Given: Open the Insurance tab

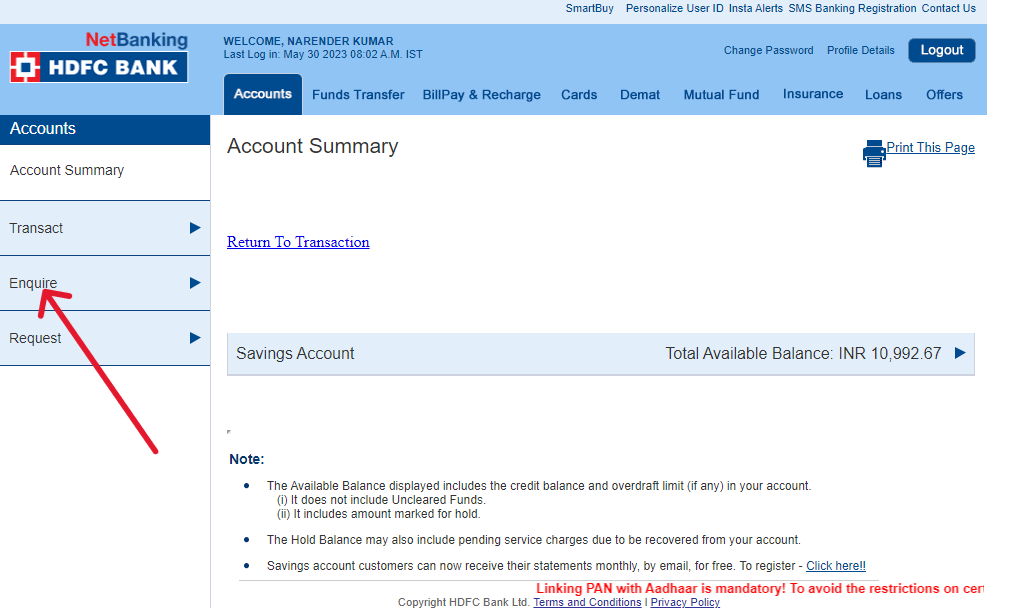Looking at the screenshot, I should 812,94.
